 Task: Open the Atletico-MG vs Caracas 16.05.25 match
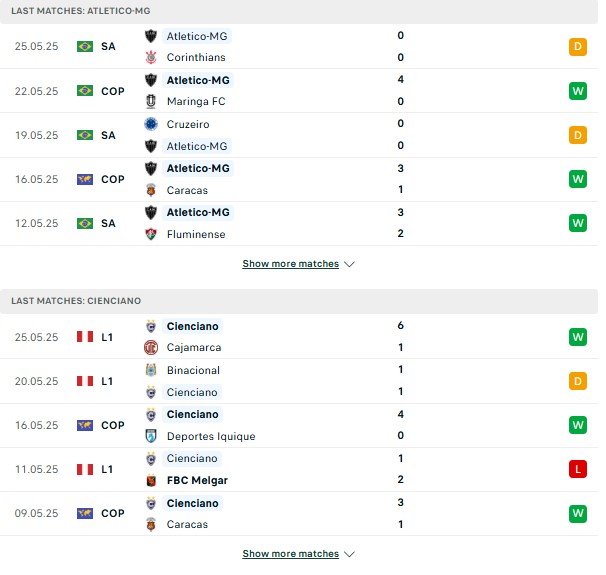pos(299,179)
